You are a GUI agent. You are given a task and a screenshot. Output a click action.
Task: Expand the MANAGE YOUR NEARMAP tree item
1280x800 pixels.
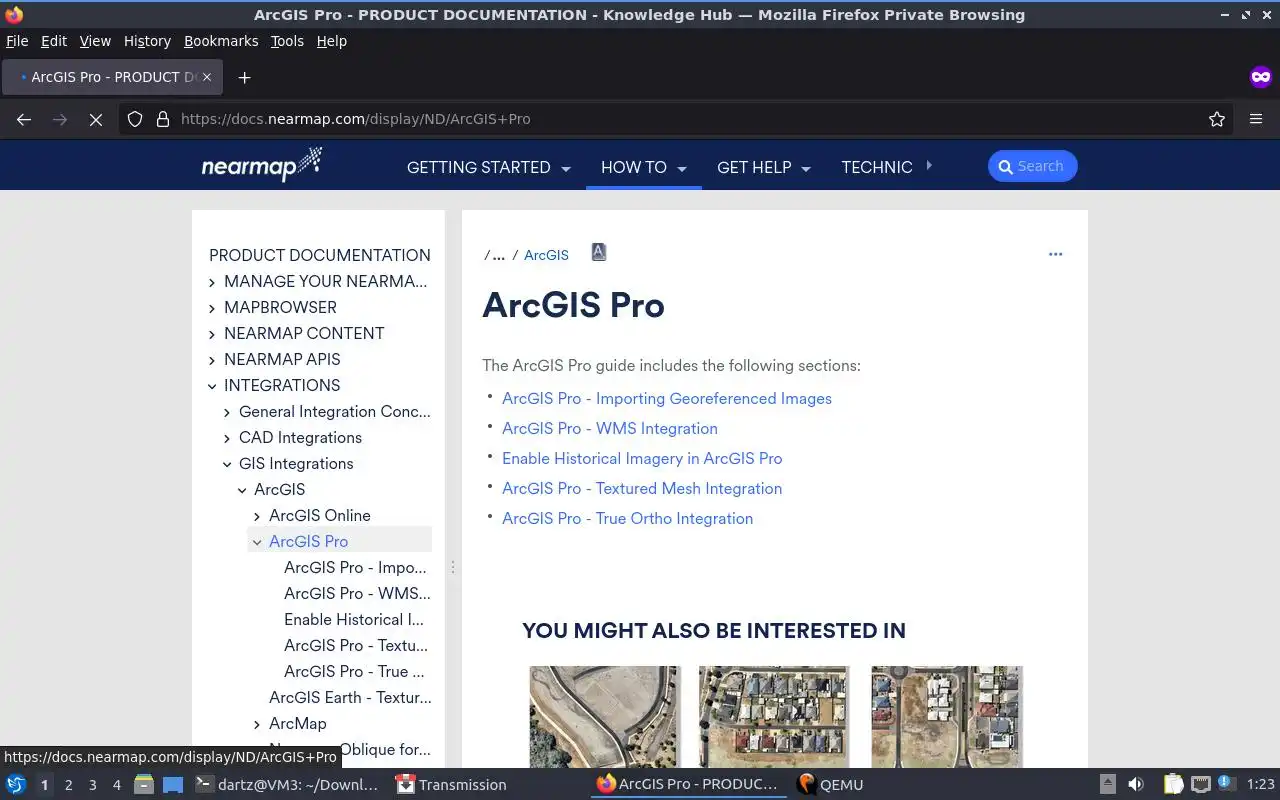click(212, 282)
